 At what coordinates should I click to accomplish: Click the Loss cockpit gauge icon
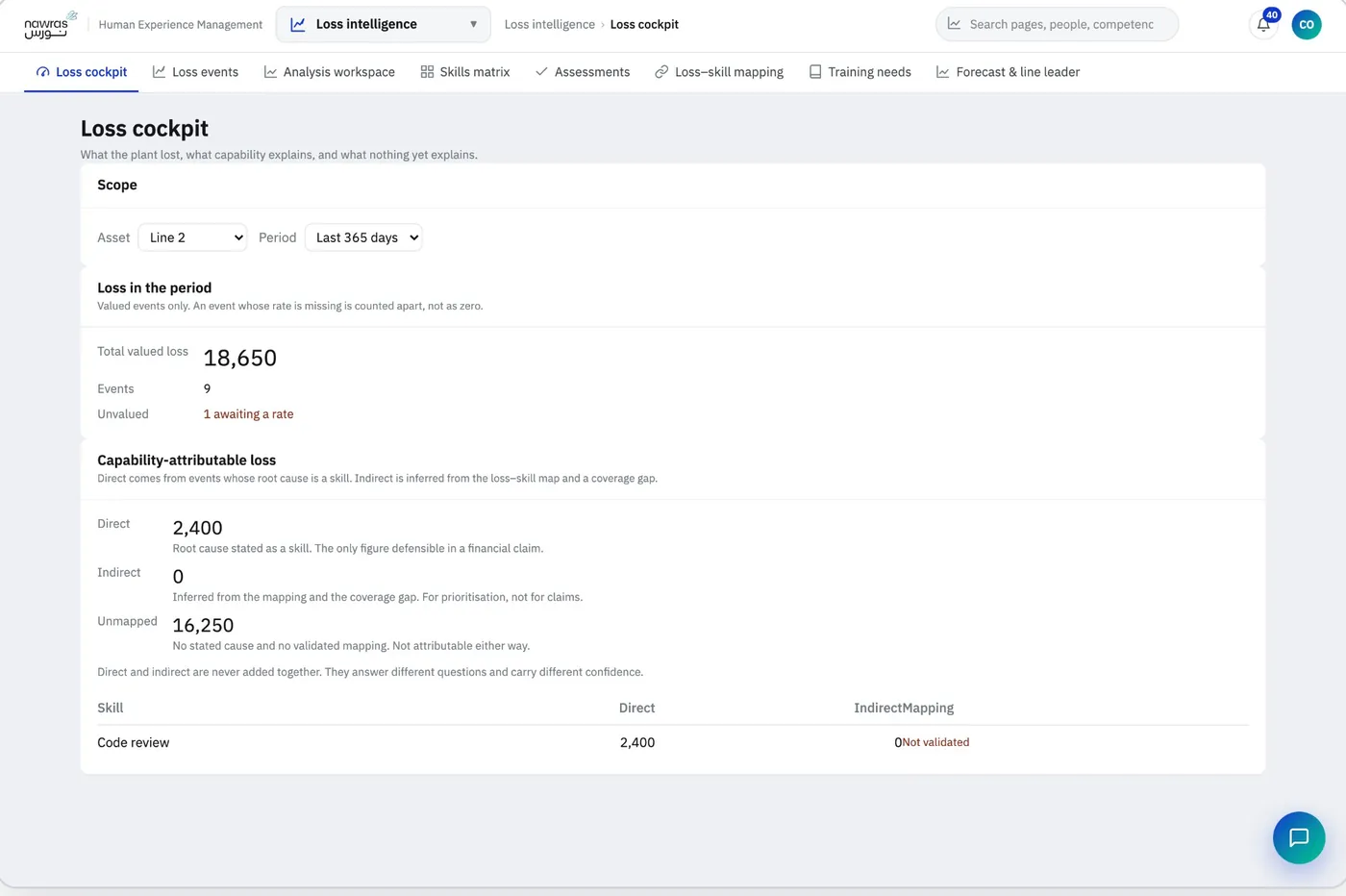point(42,72)
